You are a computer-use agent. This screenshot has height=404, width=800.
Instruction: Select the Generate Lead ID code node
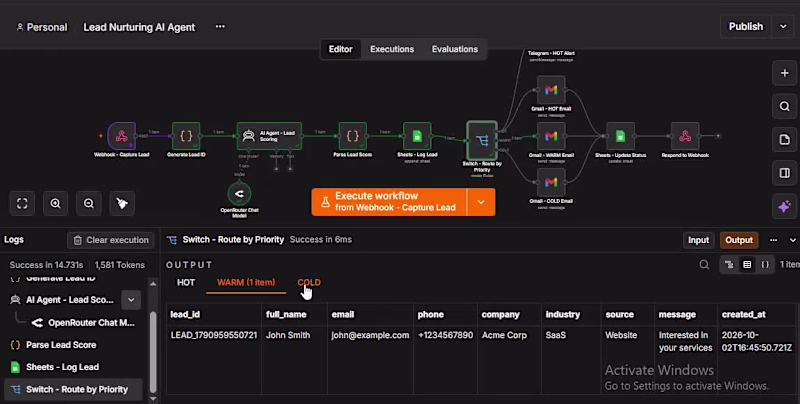[186, 136]
